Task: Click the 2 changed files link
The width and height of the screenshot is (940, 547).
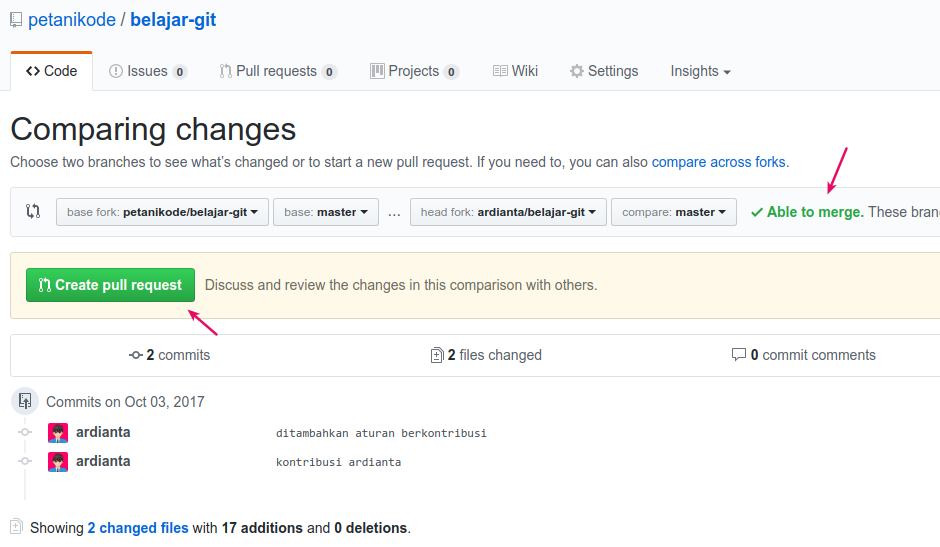Action: click(138, 528)
